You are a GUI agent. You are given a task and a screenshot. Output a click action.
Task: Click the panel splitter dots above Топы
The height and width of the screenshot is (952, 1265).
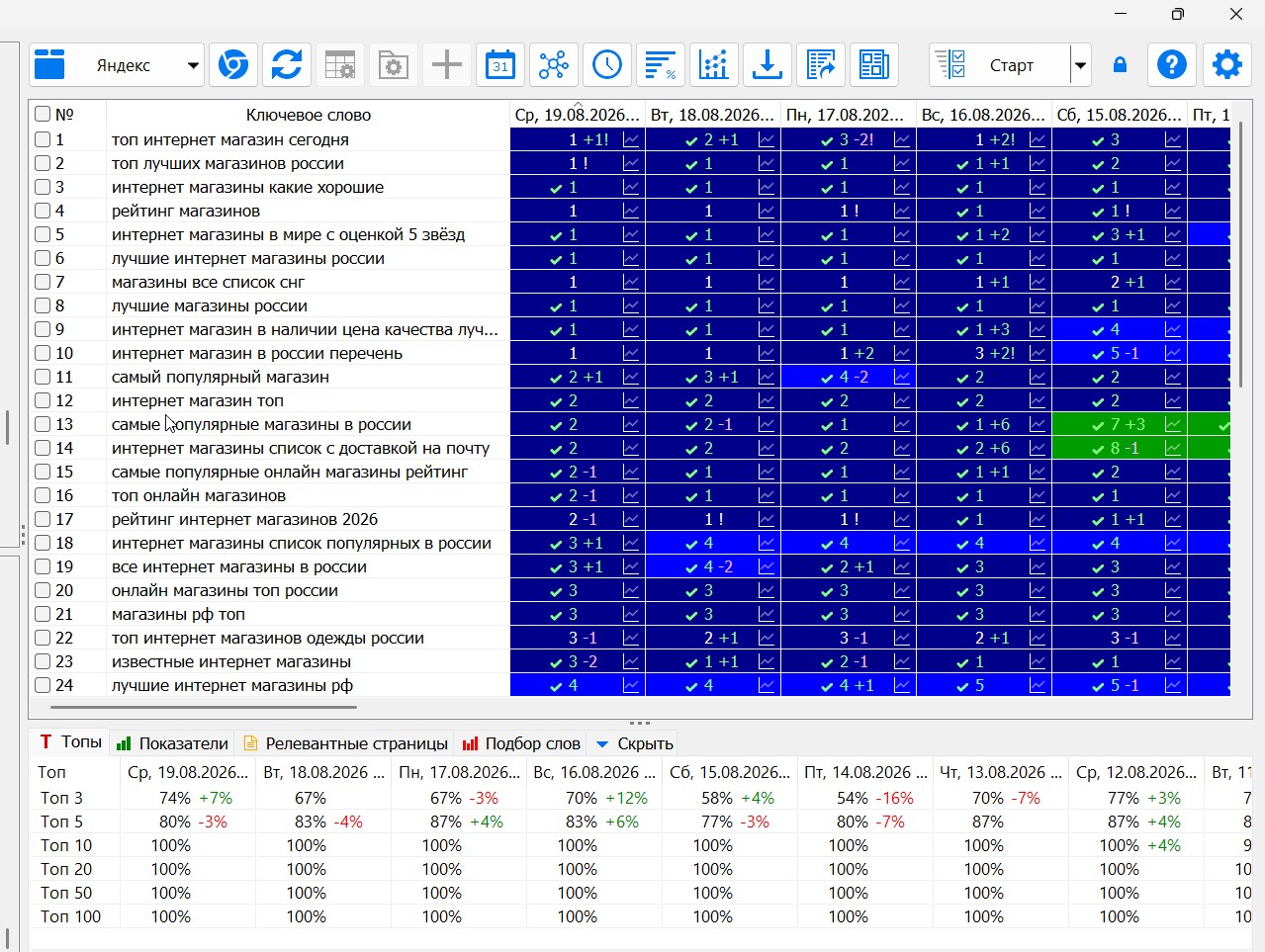(x=640, y=723)
